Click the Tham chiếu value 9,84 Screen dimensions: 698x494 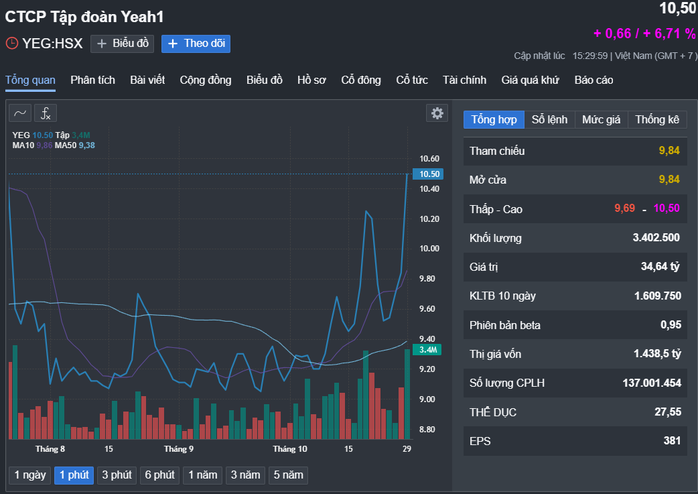669,151
